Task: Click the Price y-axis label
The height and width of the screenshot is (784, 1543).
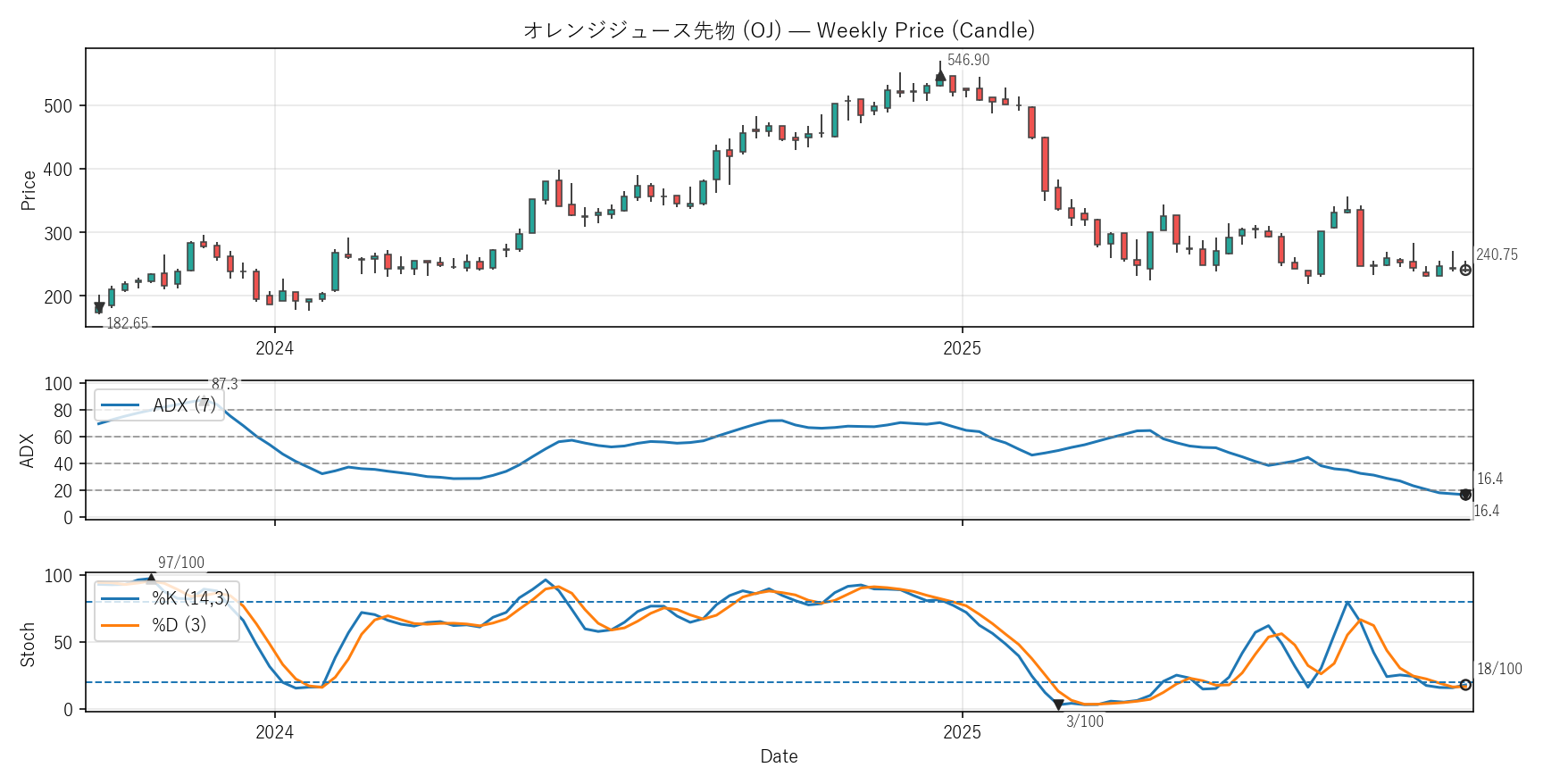Action: [29, 190]
